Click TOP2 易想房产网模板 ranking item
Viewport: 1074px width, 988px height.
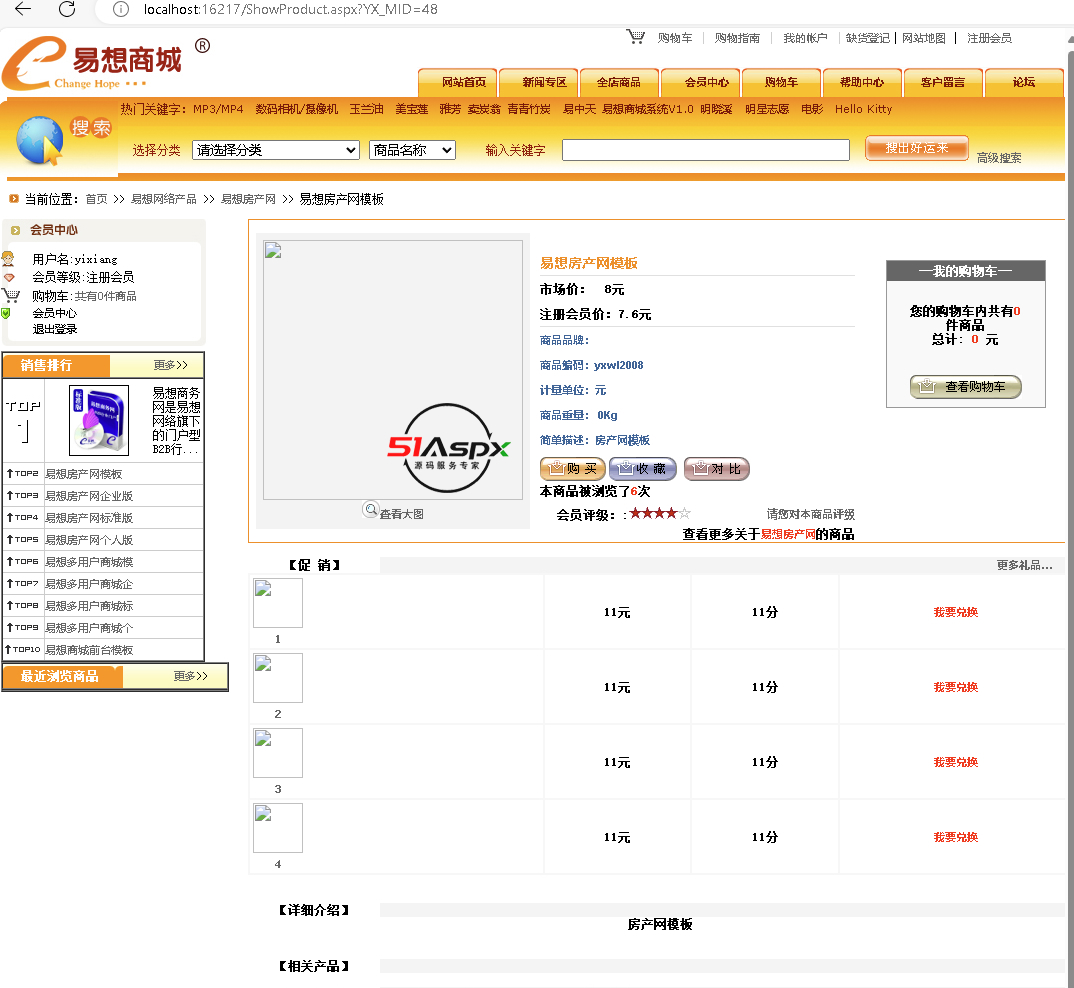pos(84,474)
